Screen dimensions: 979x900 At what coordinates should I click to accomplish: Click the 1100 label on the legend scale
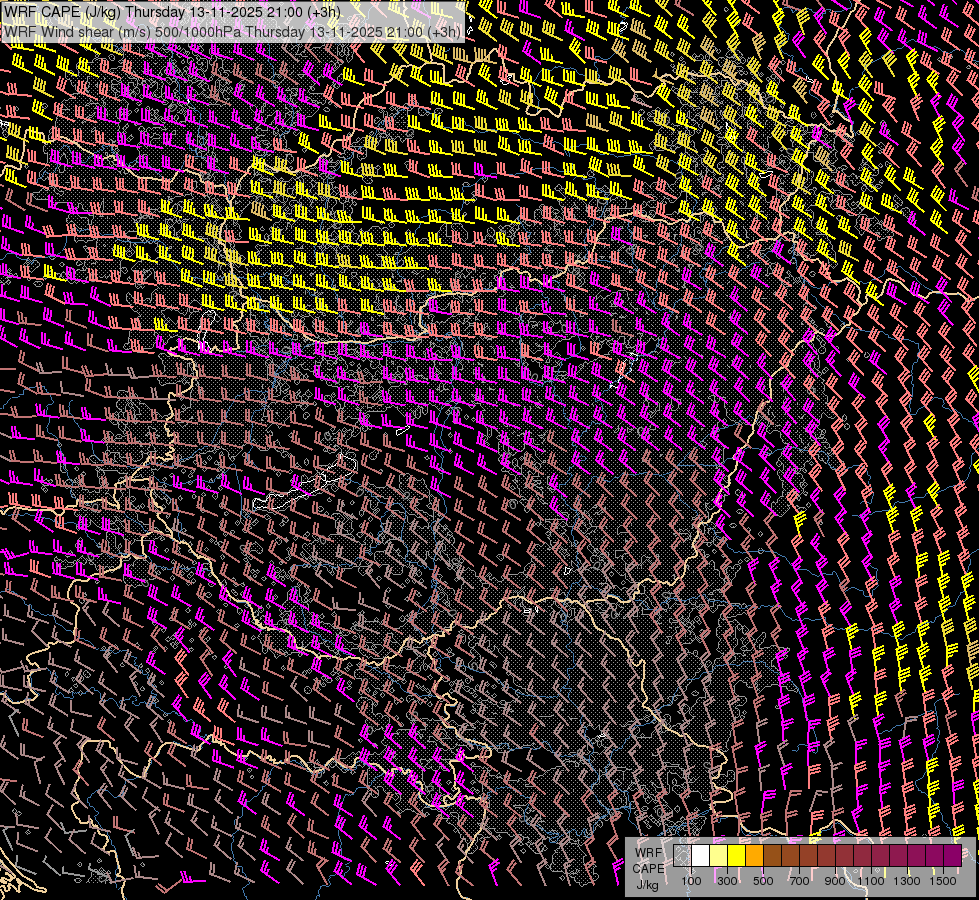pyautogui.click(x=871, y=881)
